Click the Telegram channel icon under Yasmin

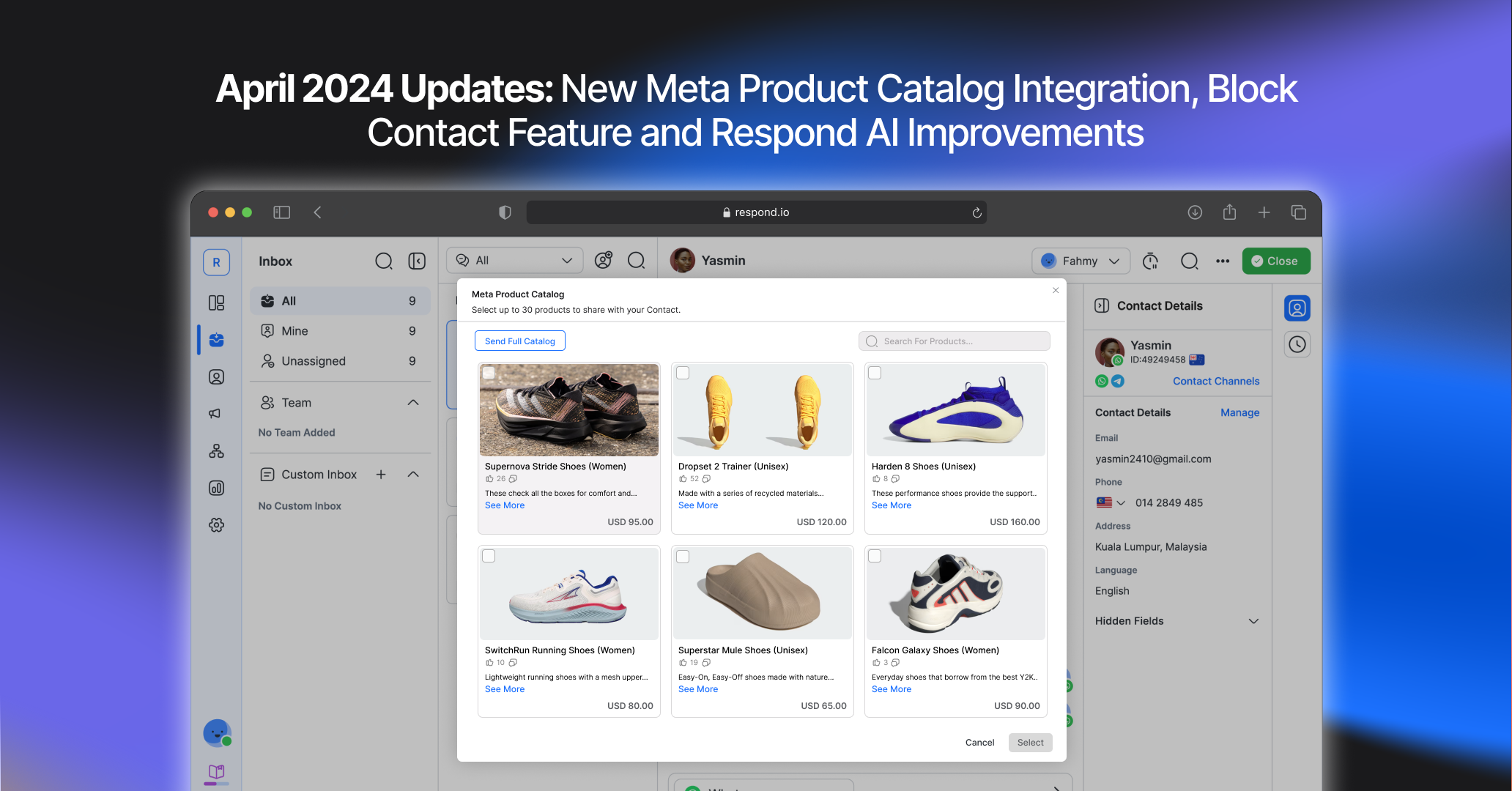pyautogui.click(x=1118, y=381)
